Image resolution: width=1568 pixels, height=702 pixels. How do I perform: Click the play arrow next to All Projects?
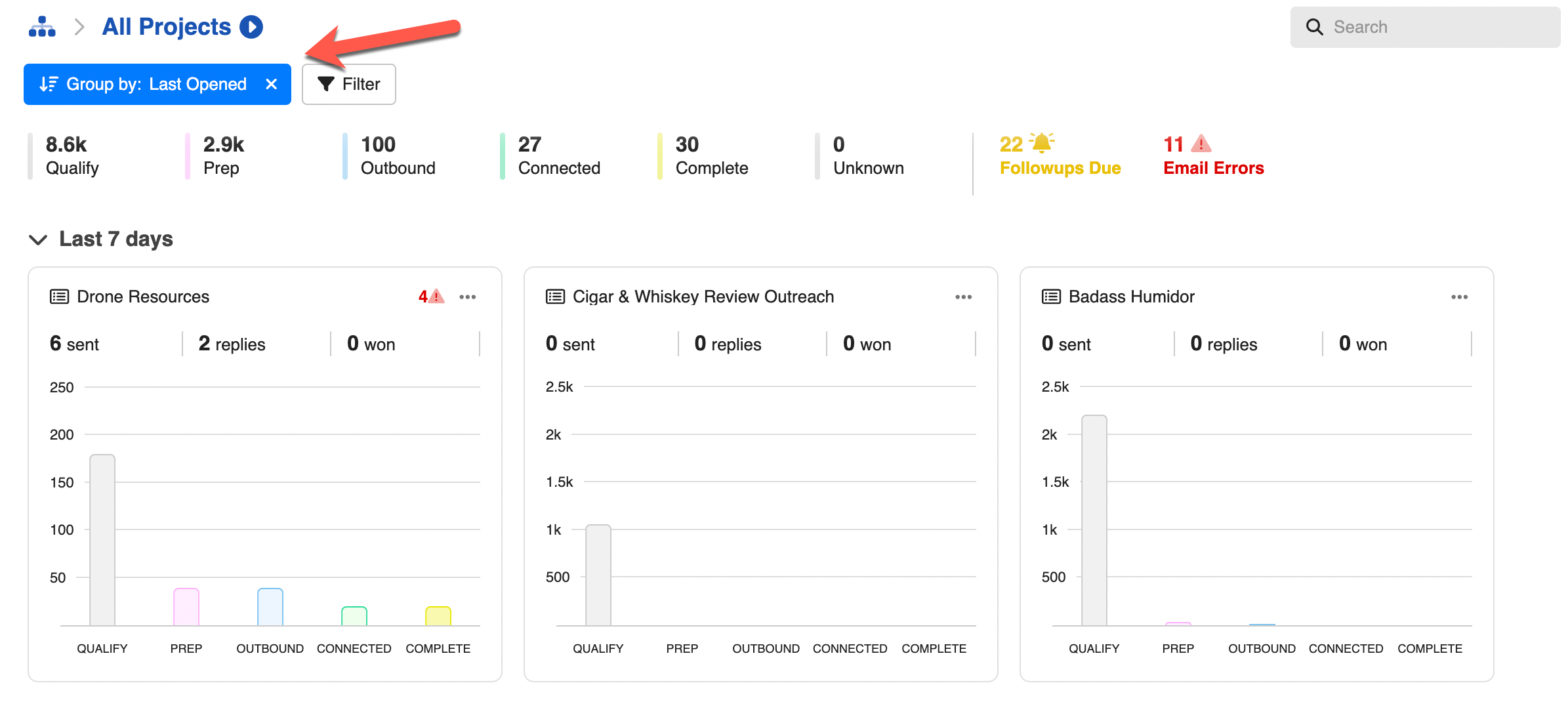(251, 27)
